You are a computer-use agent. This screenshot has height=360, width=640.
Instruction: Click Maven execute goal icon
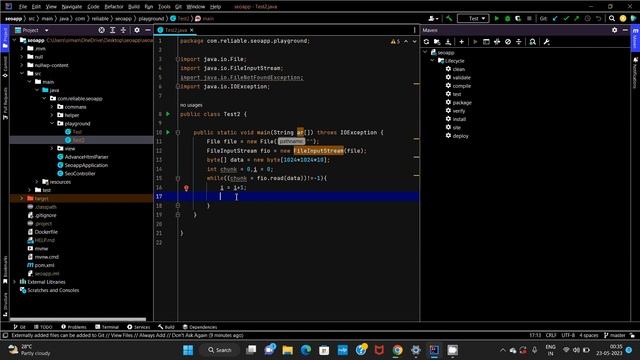(486, 42)
